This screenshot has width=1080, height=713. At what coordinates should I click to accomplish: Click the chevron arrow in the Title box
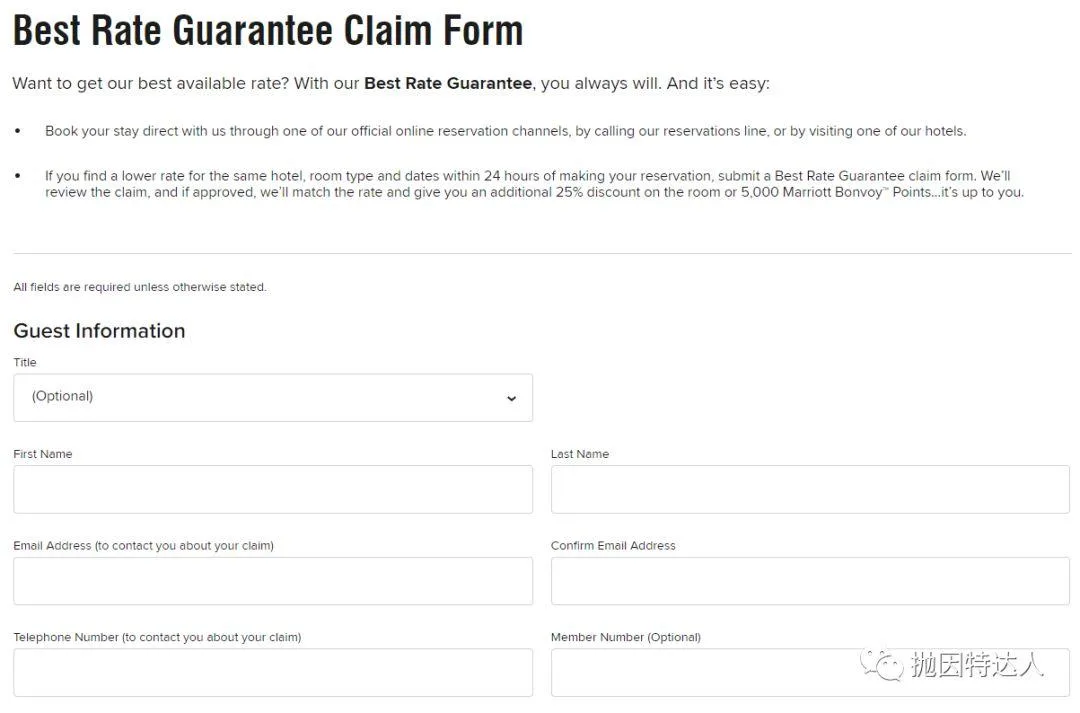(511, 398)
